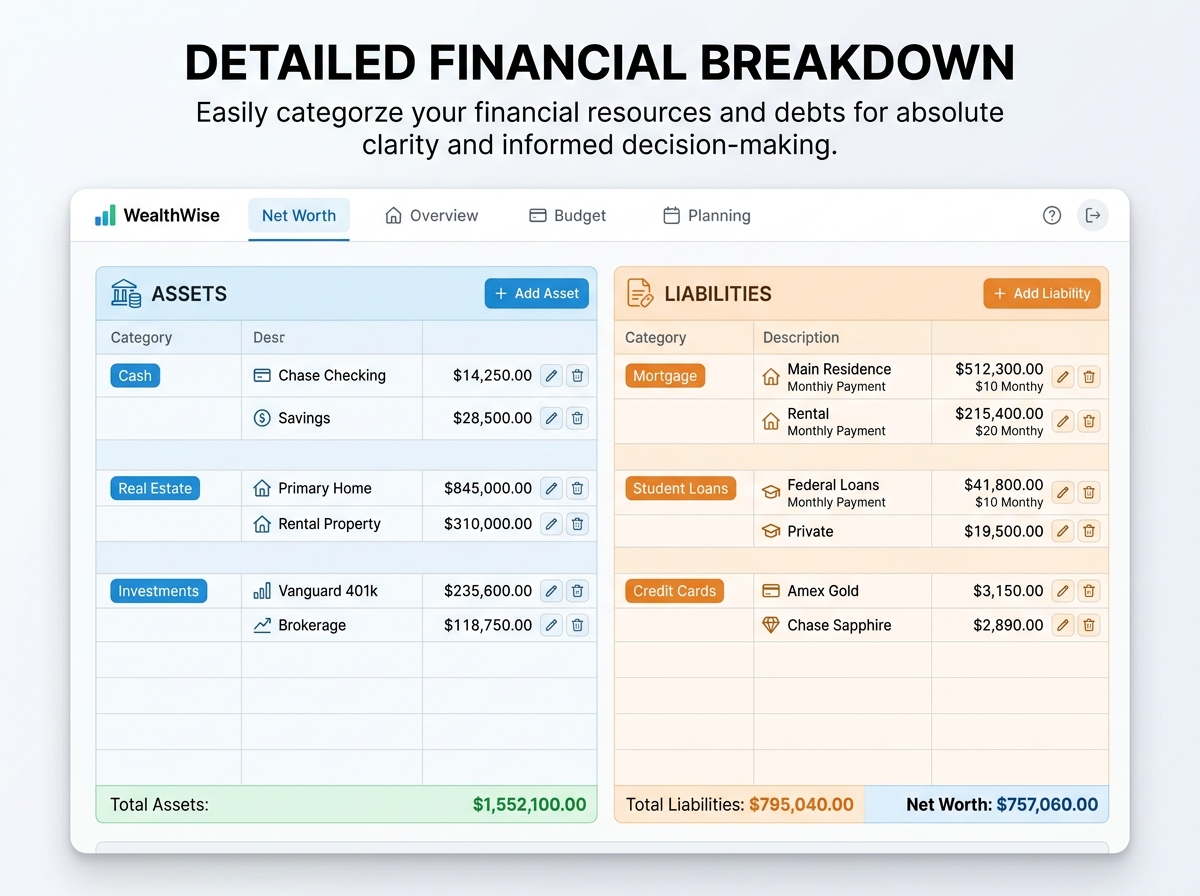The height and width of the screenshot is (896, 1200).
Task: Click the Student Loans category badge
Action: click(x=680, y=489)
